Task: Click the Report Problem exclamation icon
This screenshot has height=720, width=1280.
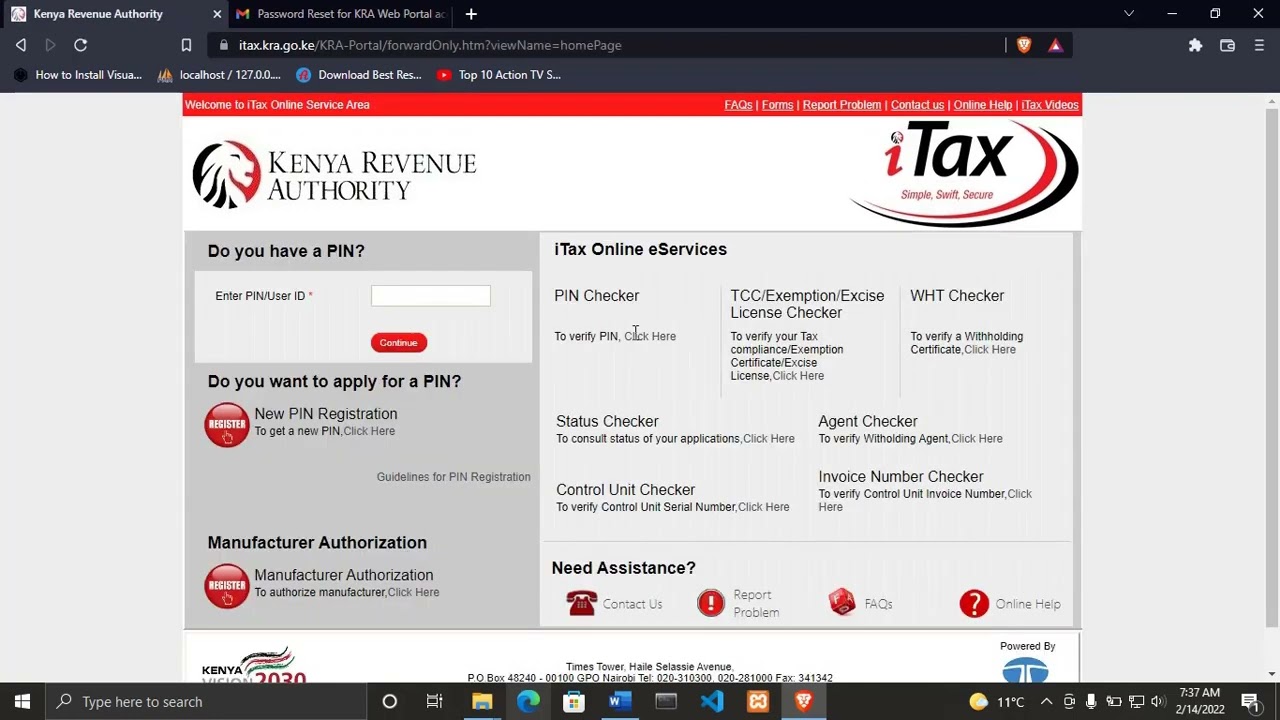Action: tap(711, 603)
